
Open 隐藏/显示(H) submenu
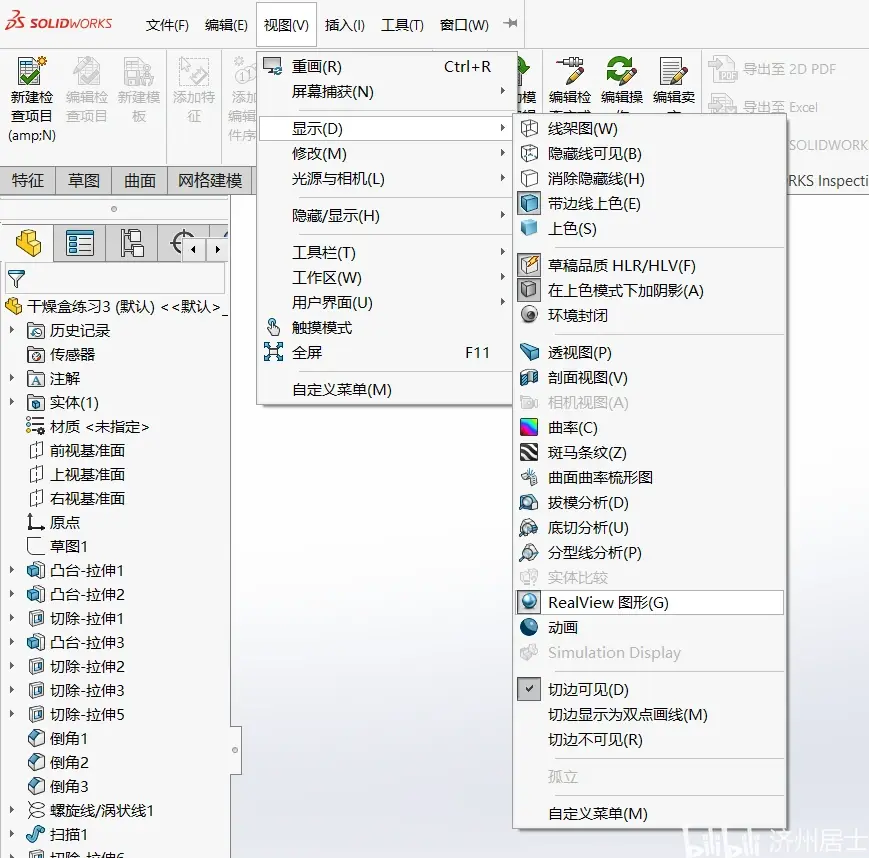tap(385, 216)
